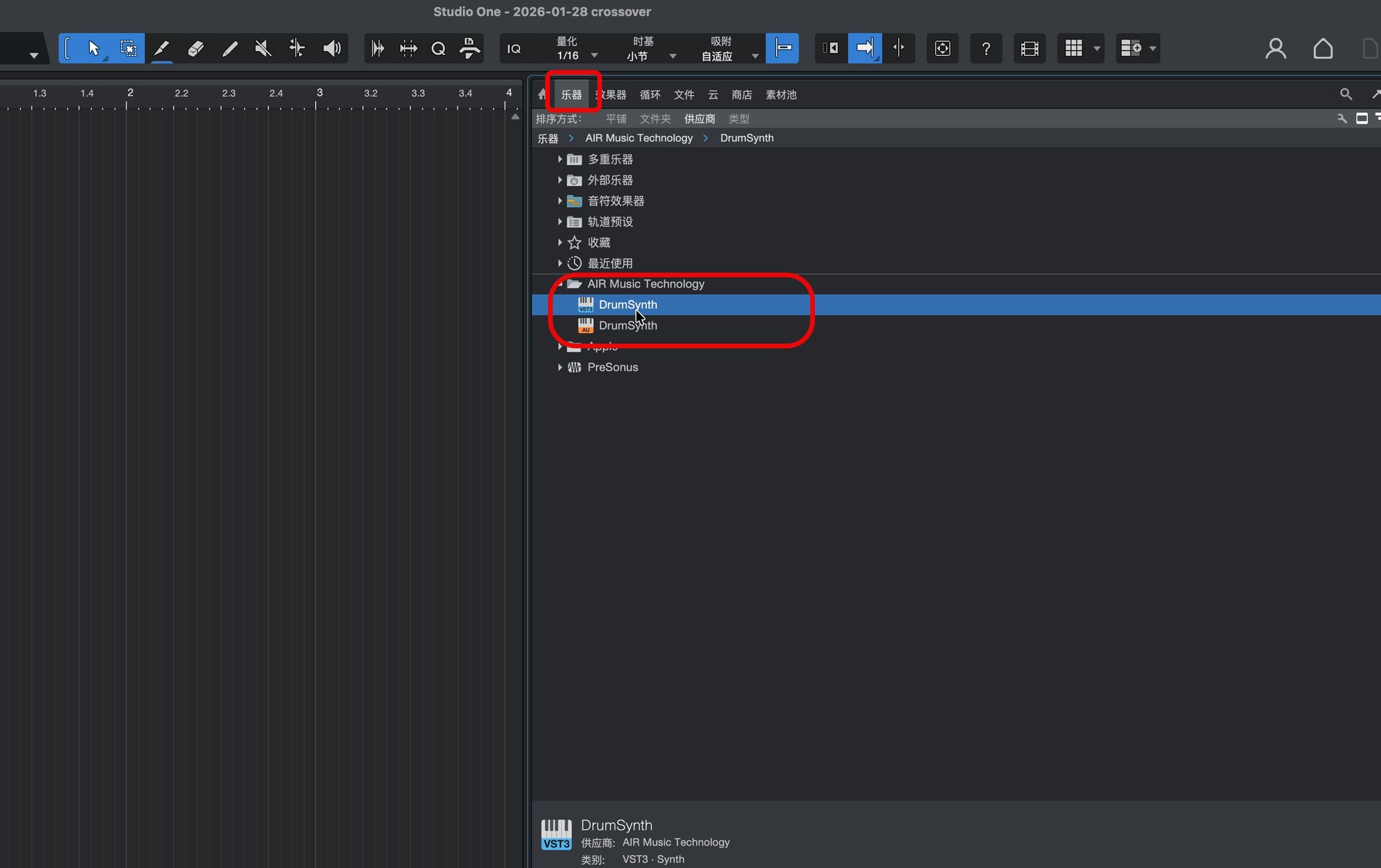
Task: Sort browser by 平铺 (flat)
Action: 616,119
